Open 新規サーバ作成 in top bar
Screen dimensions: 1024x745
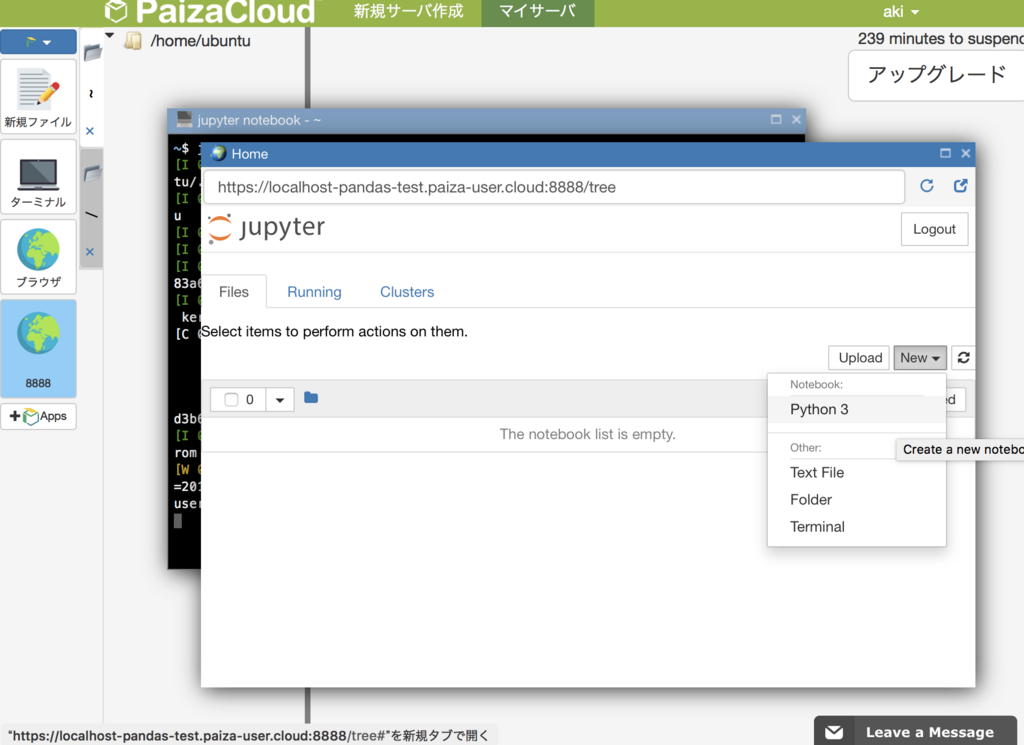[x=408, y=11]
